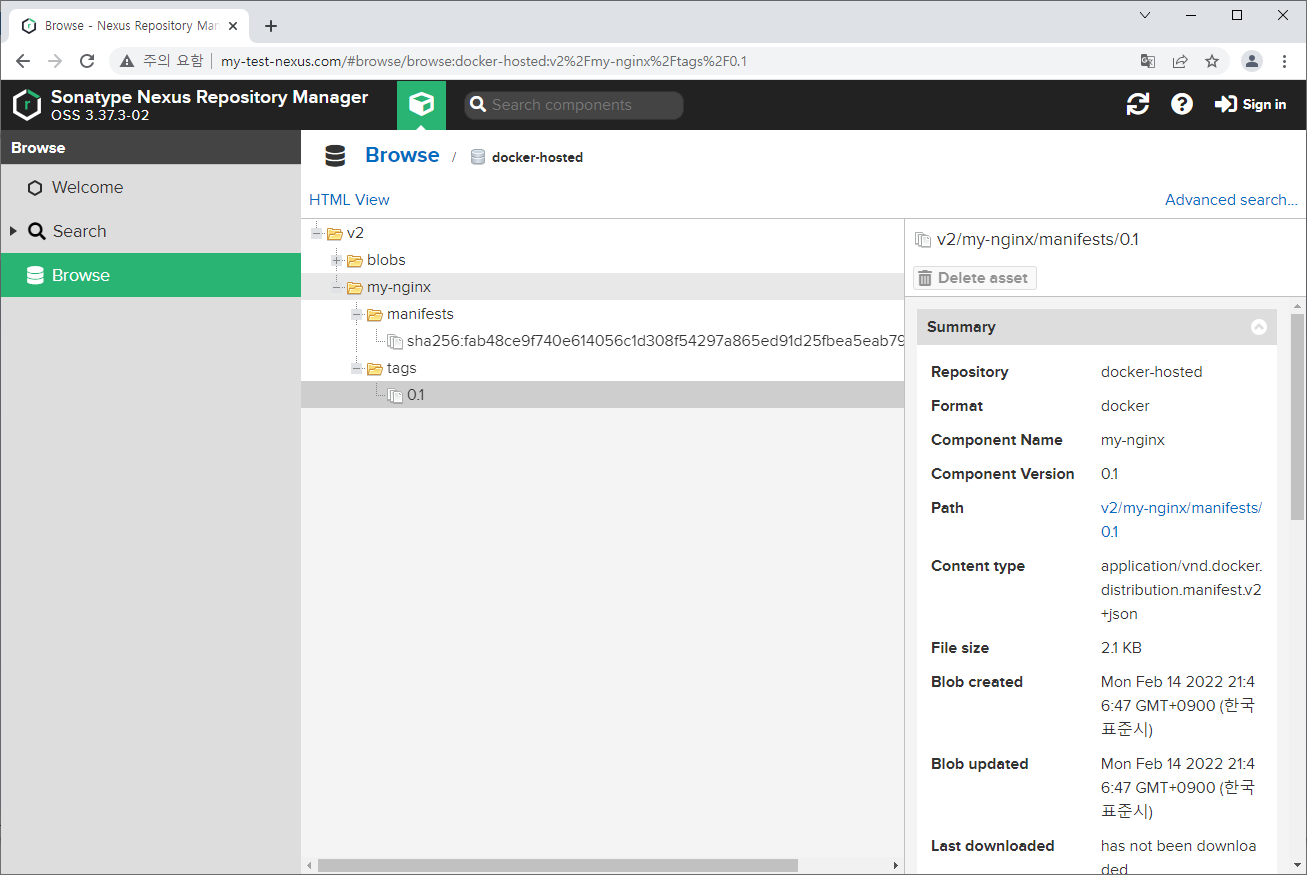Collapse the my-nginx folder node
This screenshot has width=1307, height=875.
[337, 287]
